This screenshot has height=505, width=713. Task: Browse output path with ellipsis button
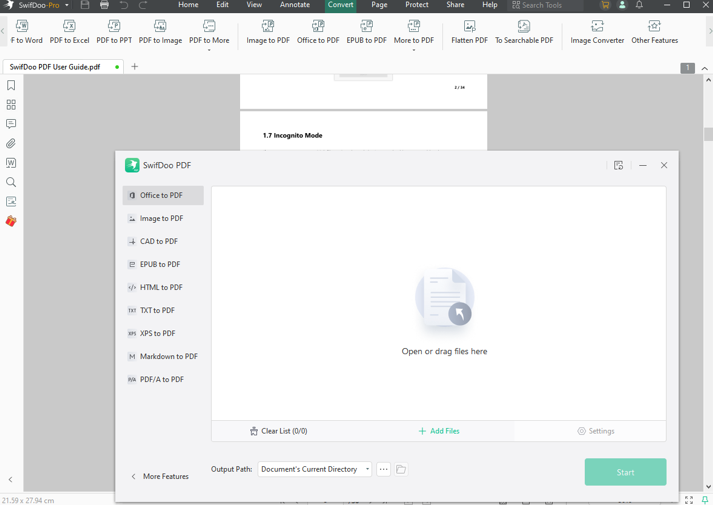click(x=383, y=469)
